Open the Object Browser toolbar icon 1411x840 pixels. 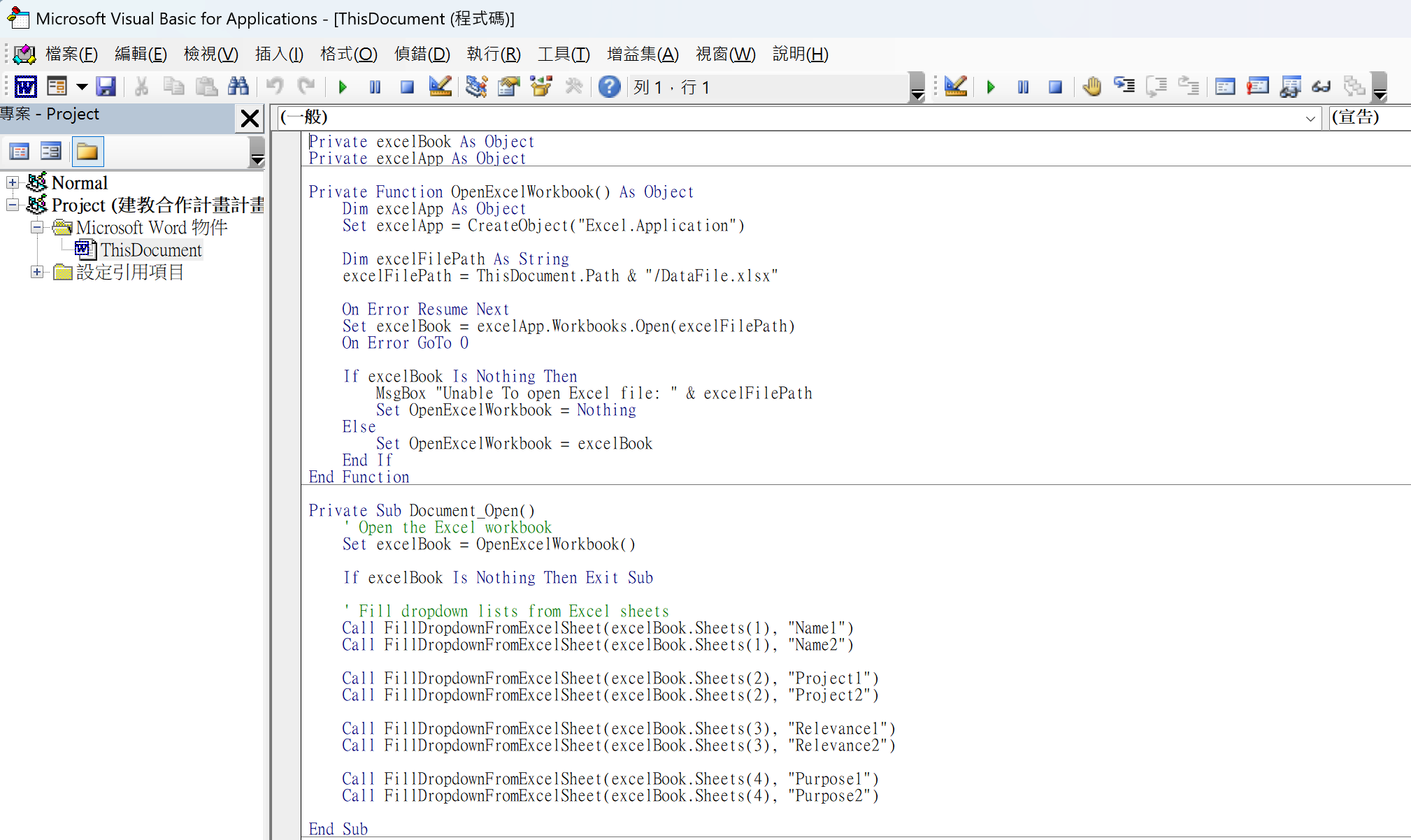[x=542, y=87]
